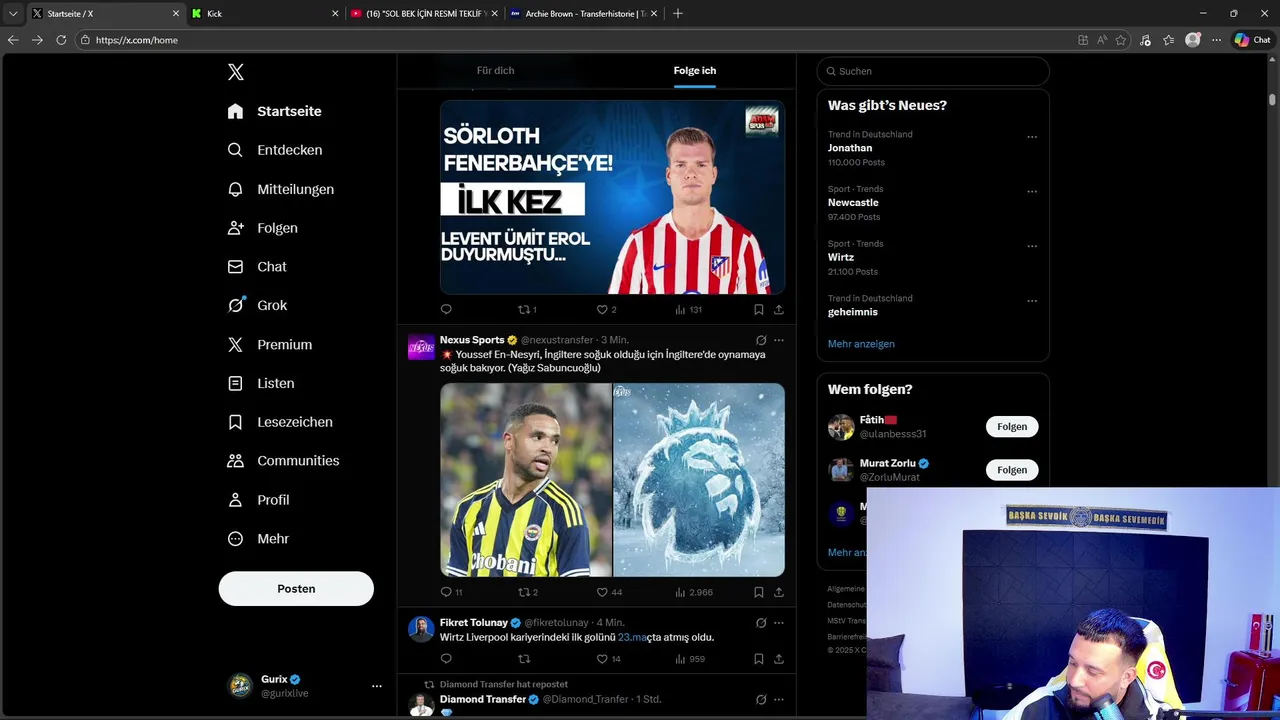
Task: Open Gurix account menu dots
Action: click(377, 686)
